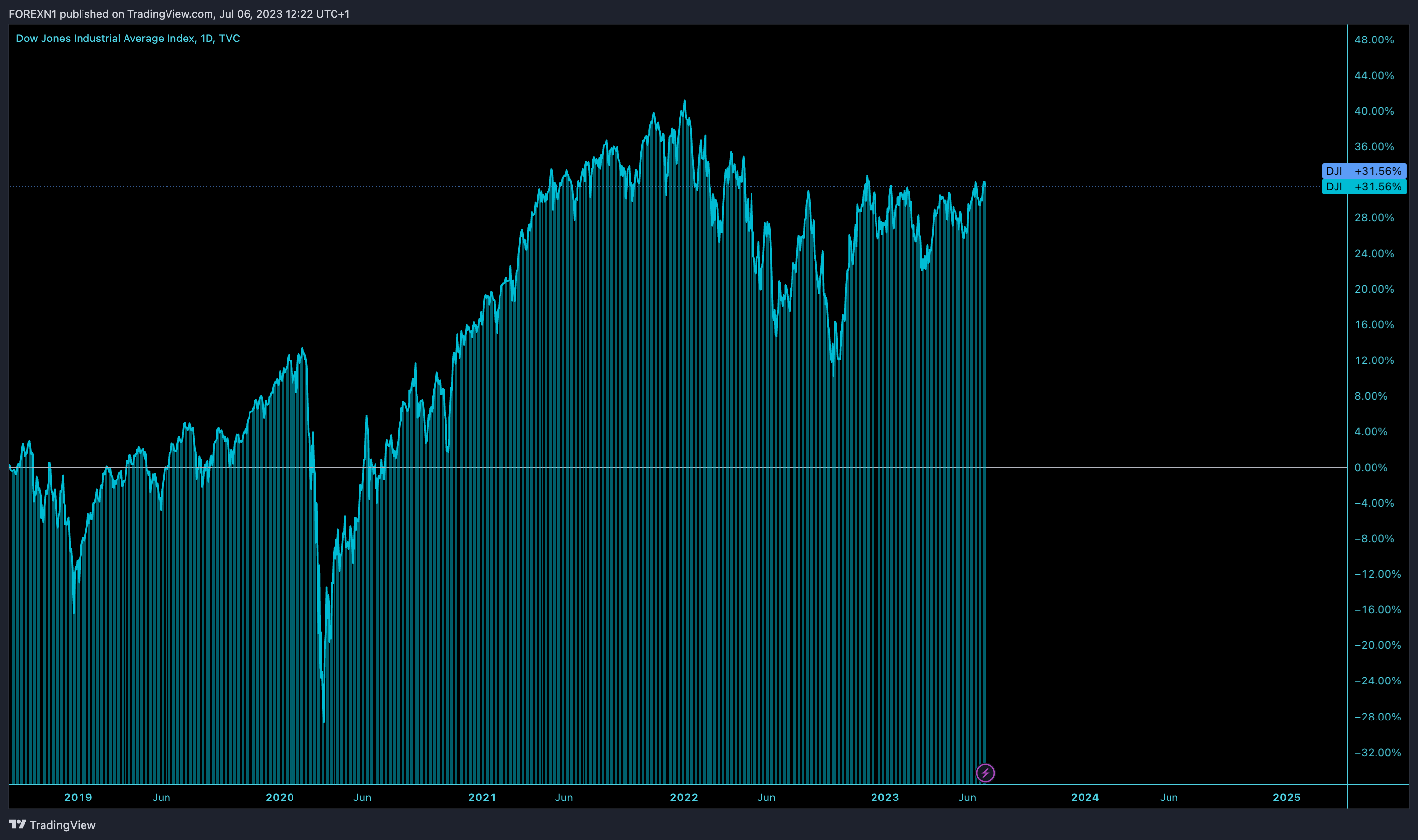Click the Jun label between 2019 and 2020
The image size is (1418, 840).
(x=162, y=797)
